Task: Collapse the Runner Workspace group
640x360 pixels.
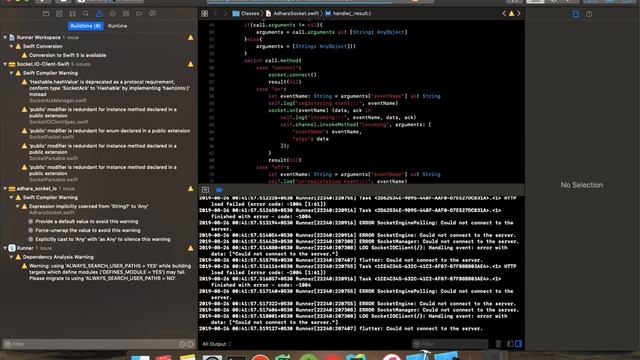Action: pos(5,37)
